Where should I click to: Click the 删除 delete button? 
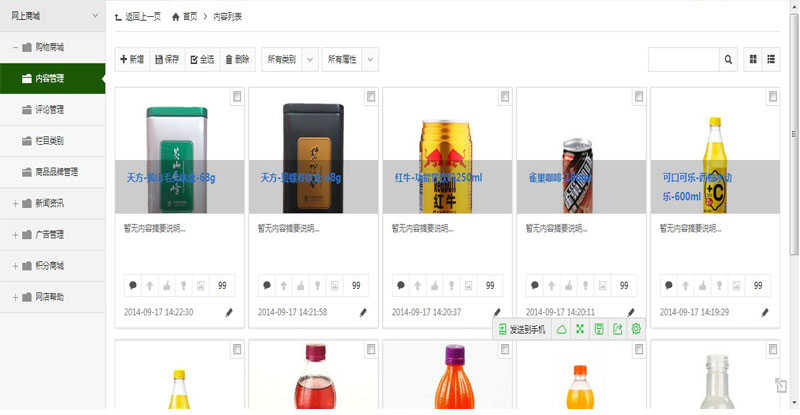tap(238, 60)
